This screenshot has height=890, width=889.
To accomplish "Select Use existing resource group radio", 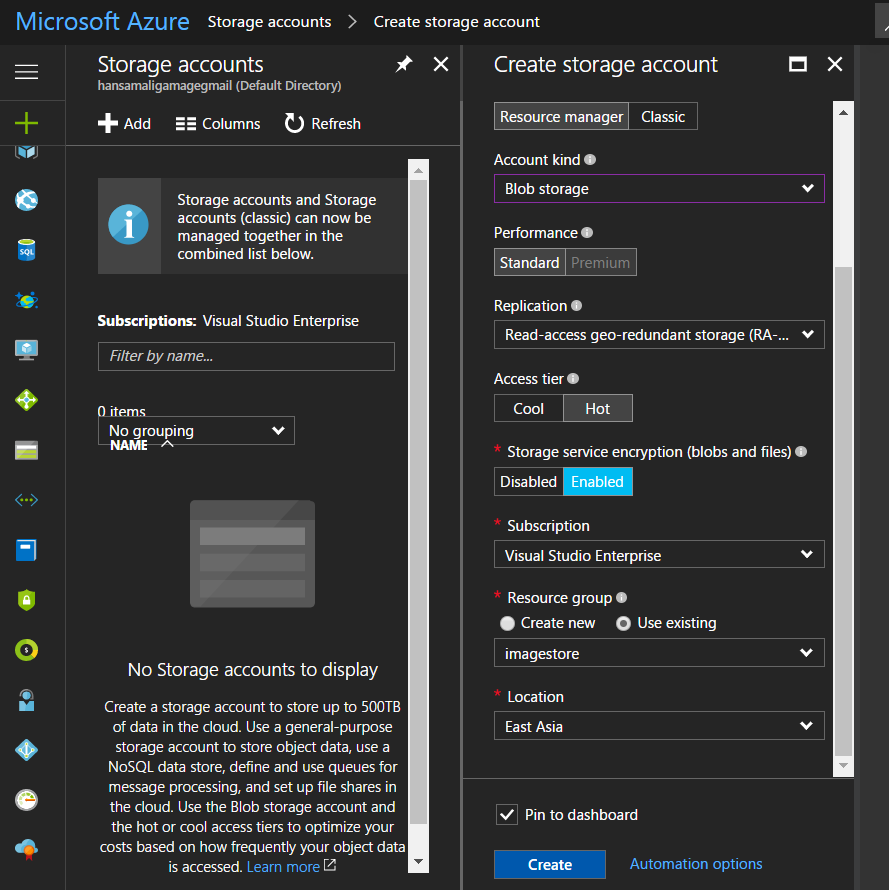I will click(623, 623).
